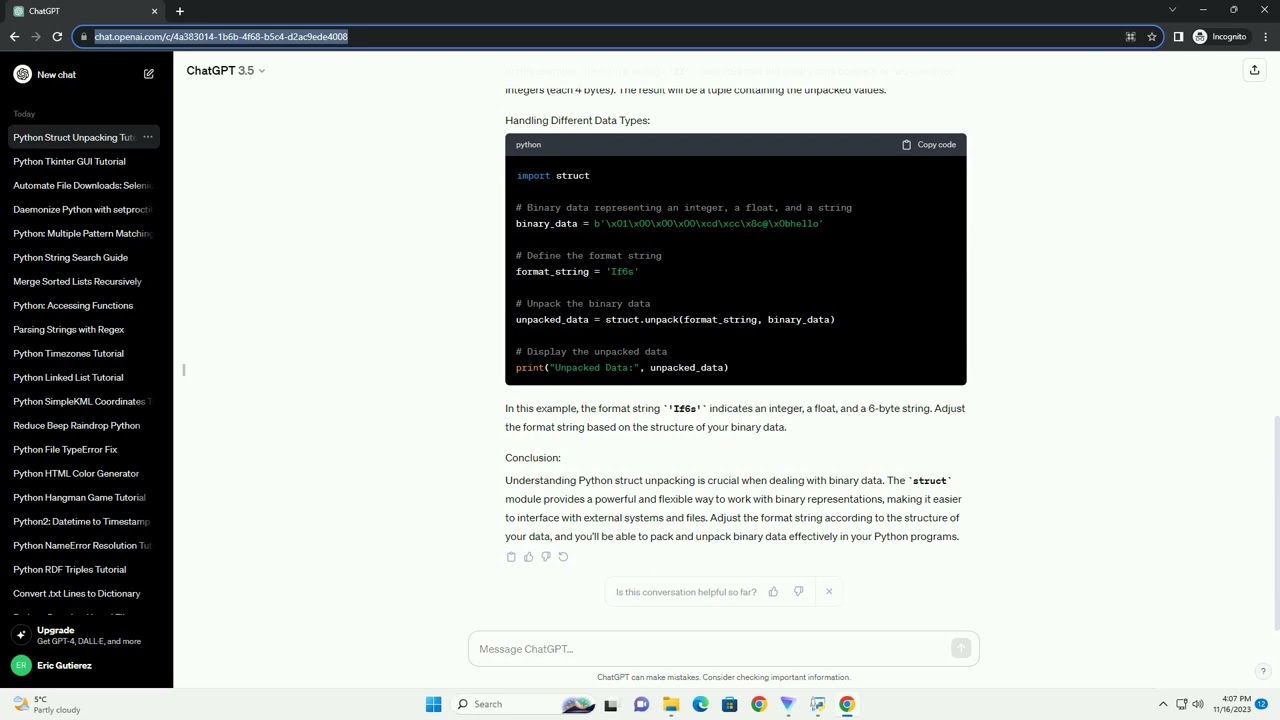Image resolution: width=1280 pixels, height=720 pixels.
Task: Click the share chat upload icon
Action: click(1254, 70)
